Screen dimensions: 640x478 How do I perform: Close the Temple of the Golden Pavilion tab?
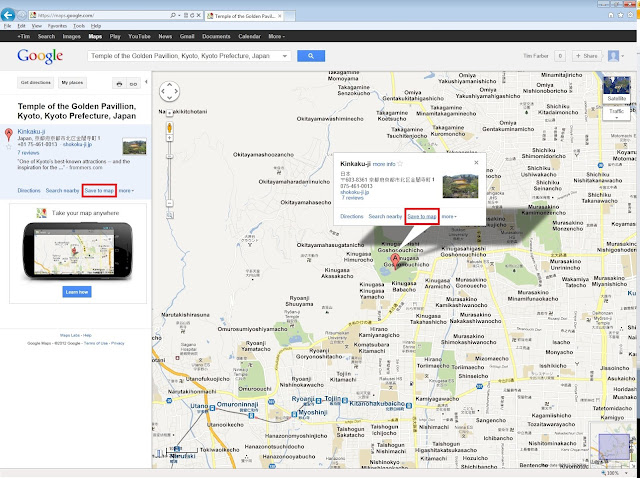(x=280, y=16)
